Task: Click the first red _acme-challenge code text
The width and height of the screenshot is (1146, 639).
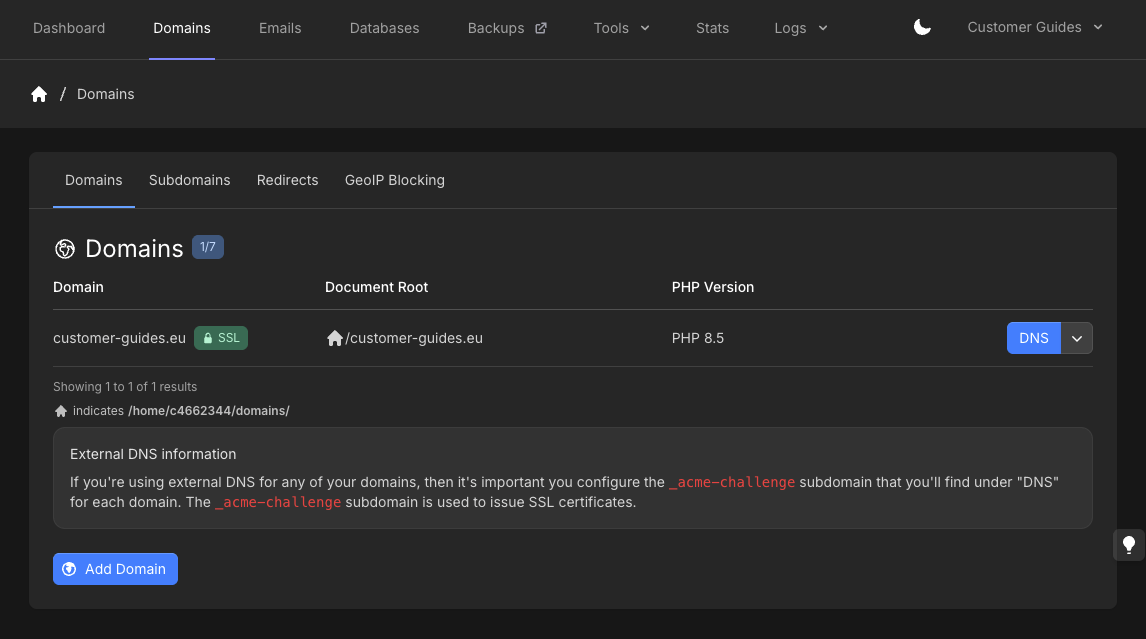Action: pyautogui.click(x=732, y=483)
